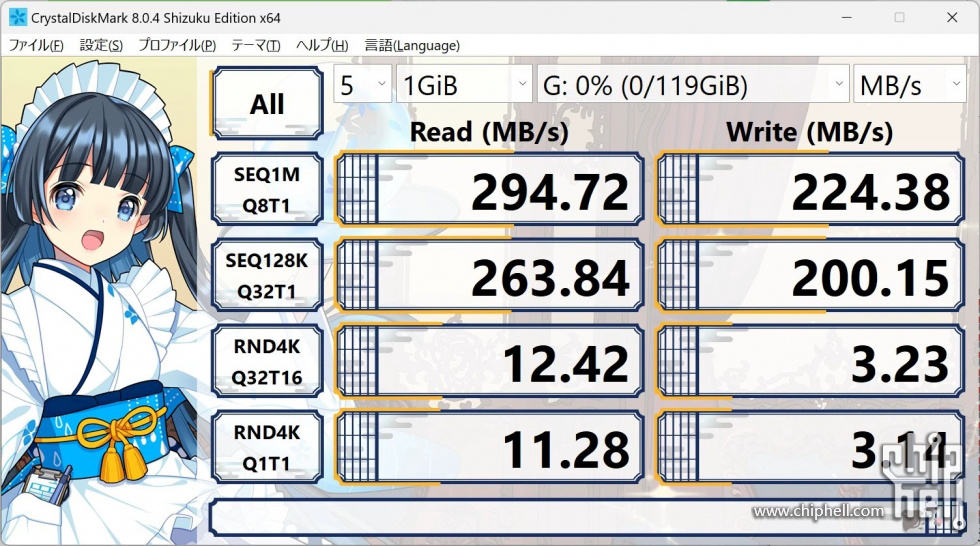Click the RND4K Q1T1 read result 11.28
Image resolution: width=980 pixels, height=546 pixels.
click(489, 447)
